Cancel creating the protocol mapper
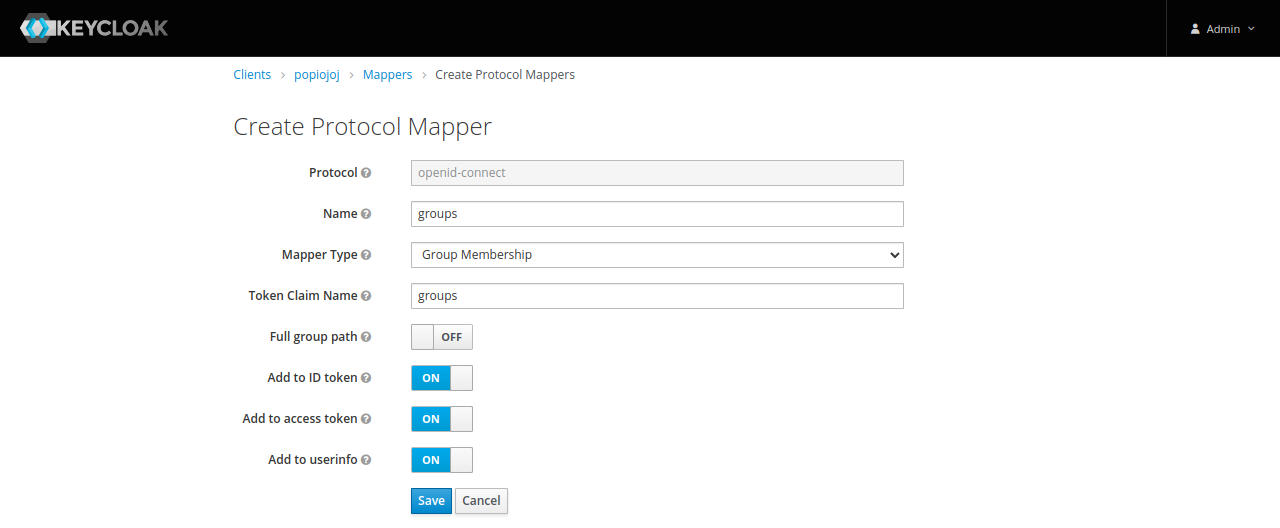The image size is (1280, 528). click(x=481, y=501)
